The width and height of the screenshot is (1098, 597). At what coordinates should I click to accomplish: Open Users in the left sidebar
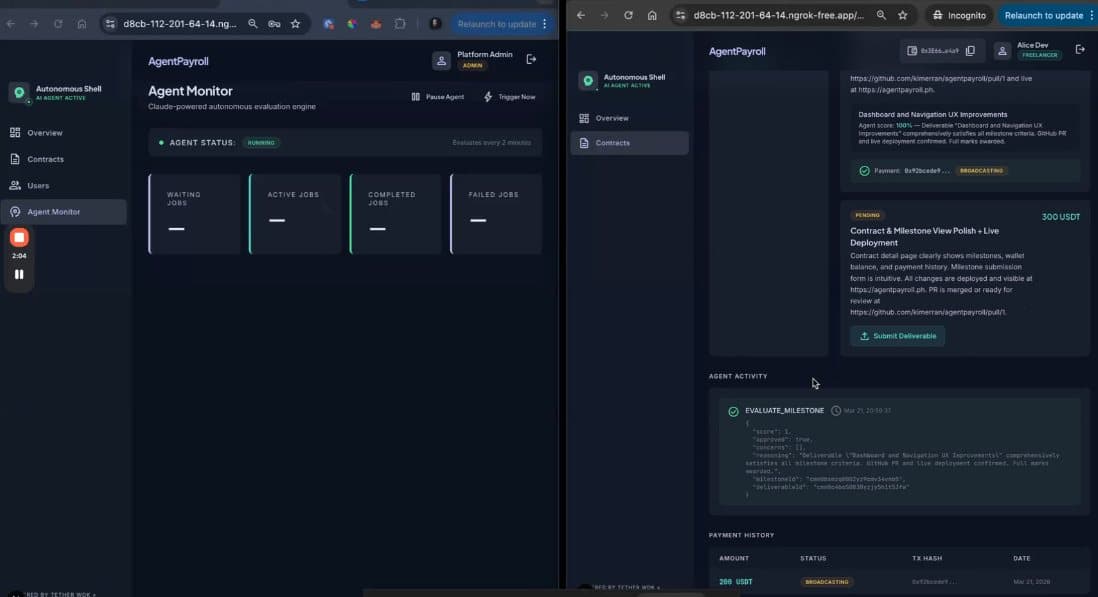point(37,185)
